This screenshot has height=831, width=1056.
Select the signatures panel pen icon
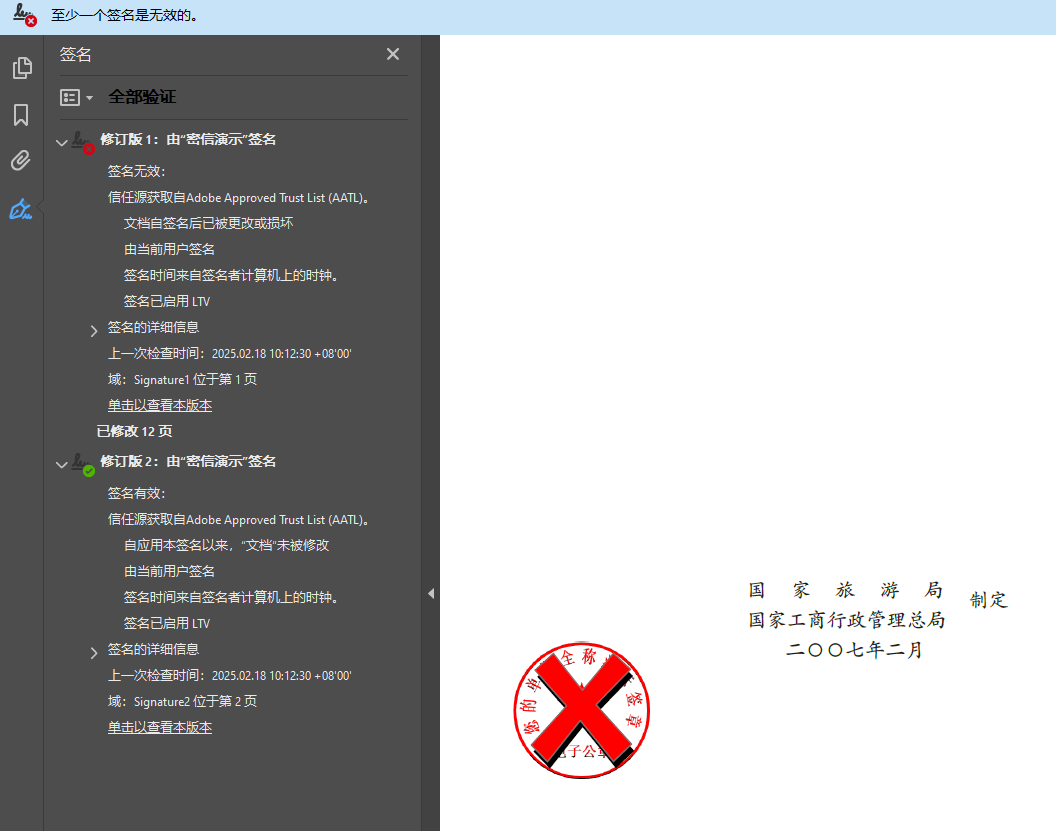pos(21,209)
